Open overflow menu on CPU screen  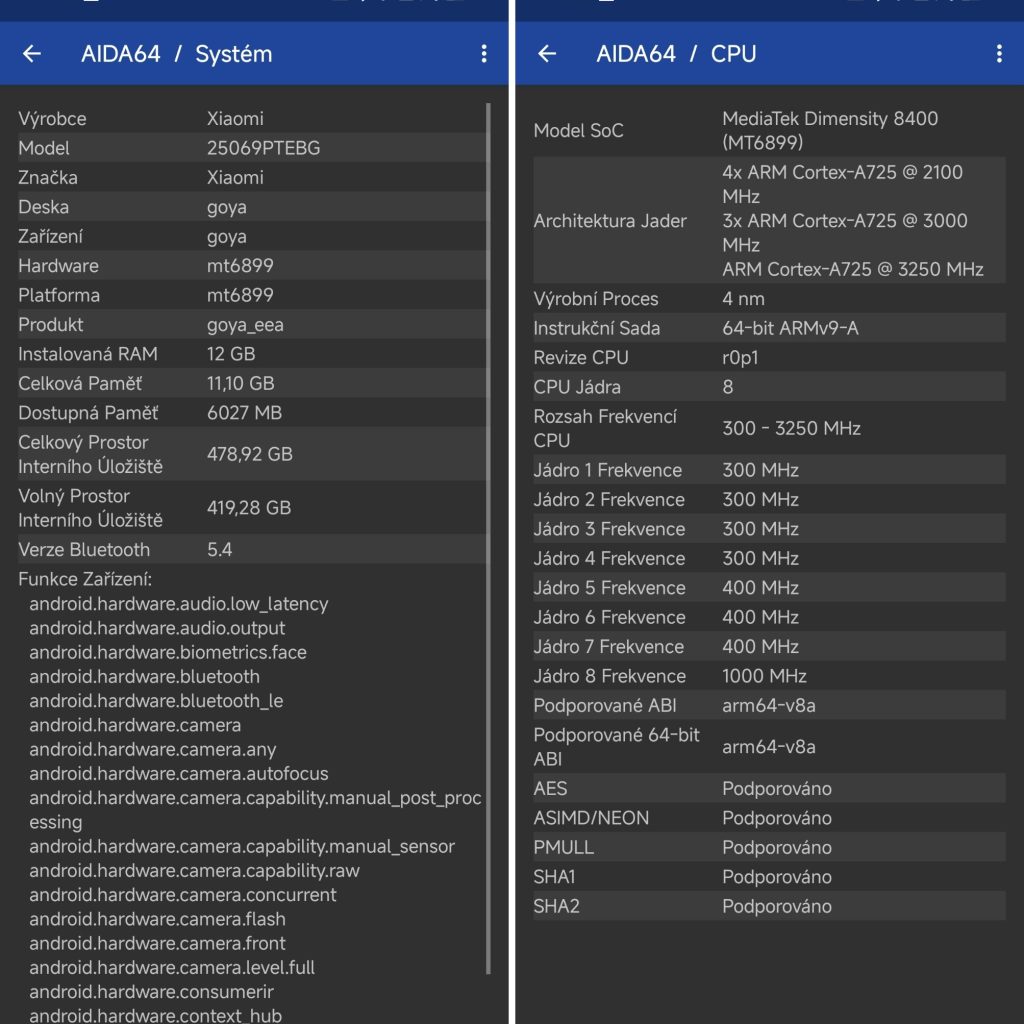[x=999, y=54]
